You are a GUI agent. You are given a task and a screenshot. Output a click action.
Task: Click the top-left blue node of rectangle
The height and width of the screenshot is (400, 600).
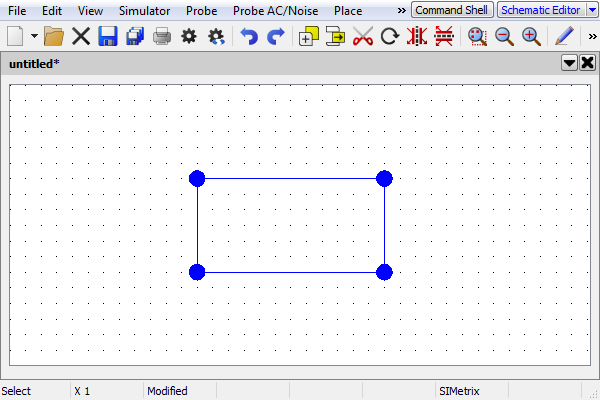[197, 179]
